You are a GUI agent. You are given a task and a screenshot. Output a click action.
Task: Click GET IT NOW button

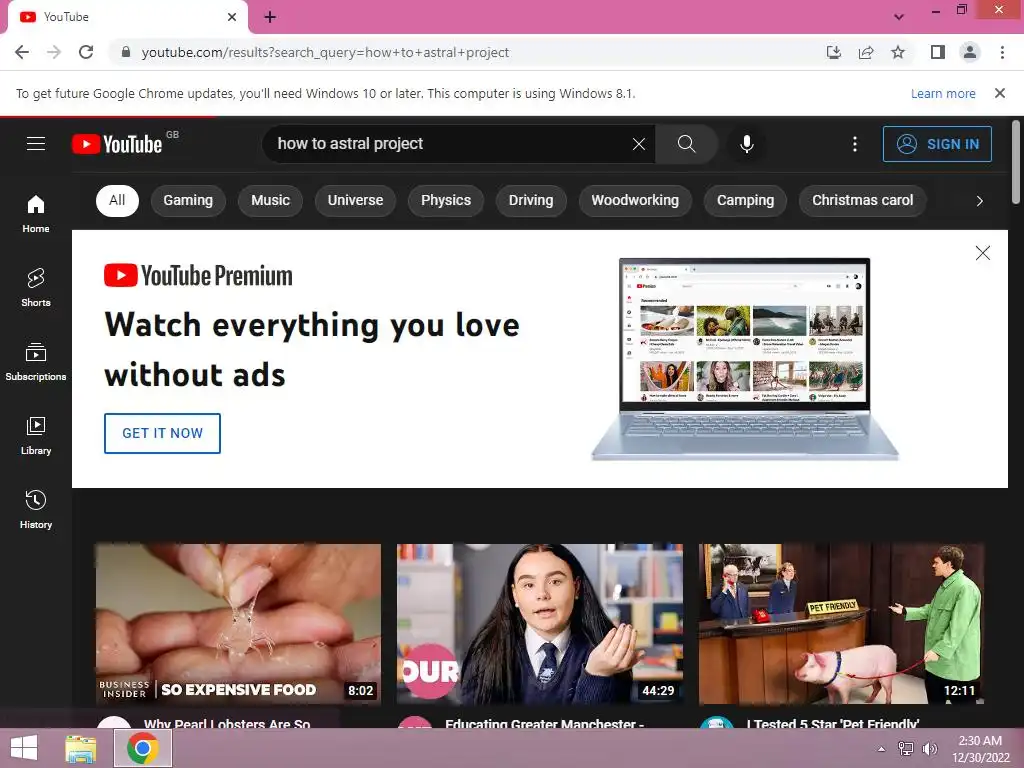click(x=163, y=433)
